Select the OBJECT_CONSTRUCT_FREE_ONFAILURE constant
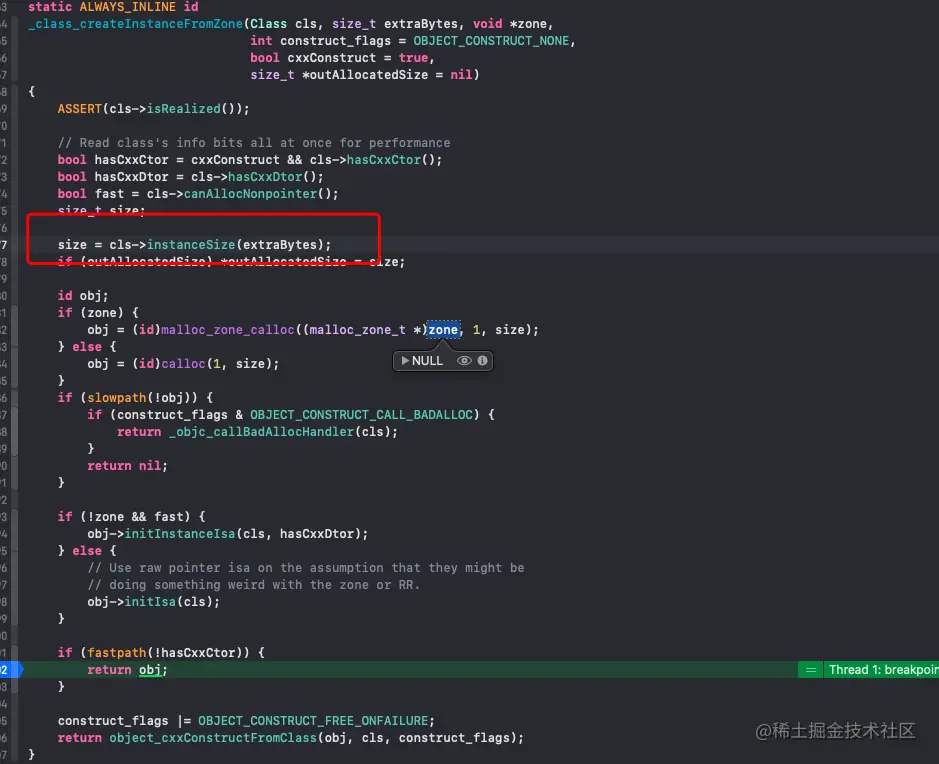 tap(313, 721)
